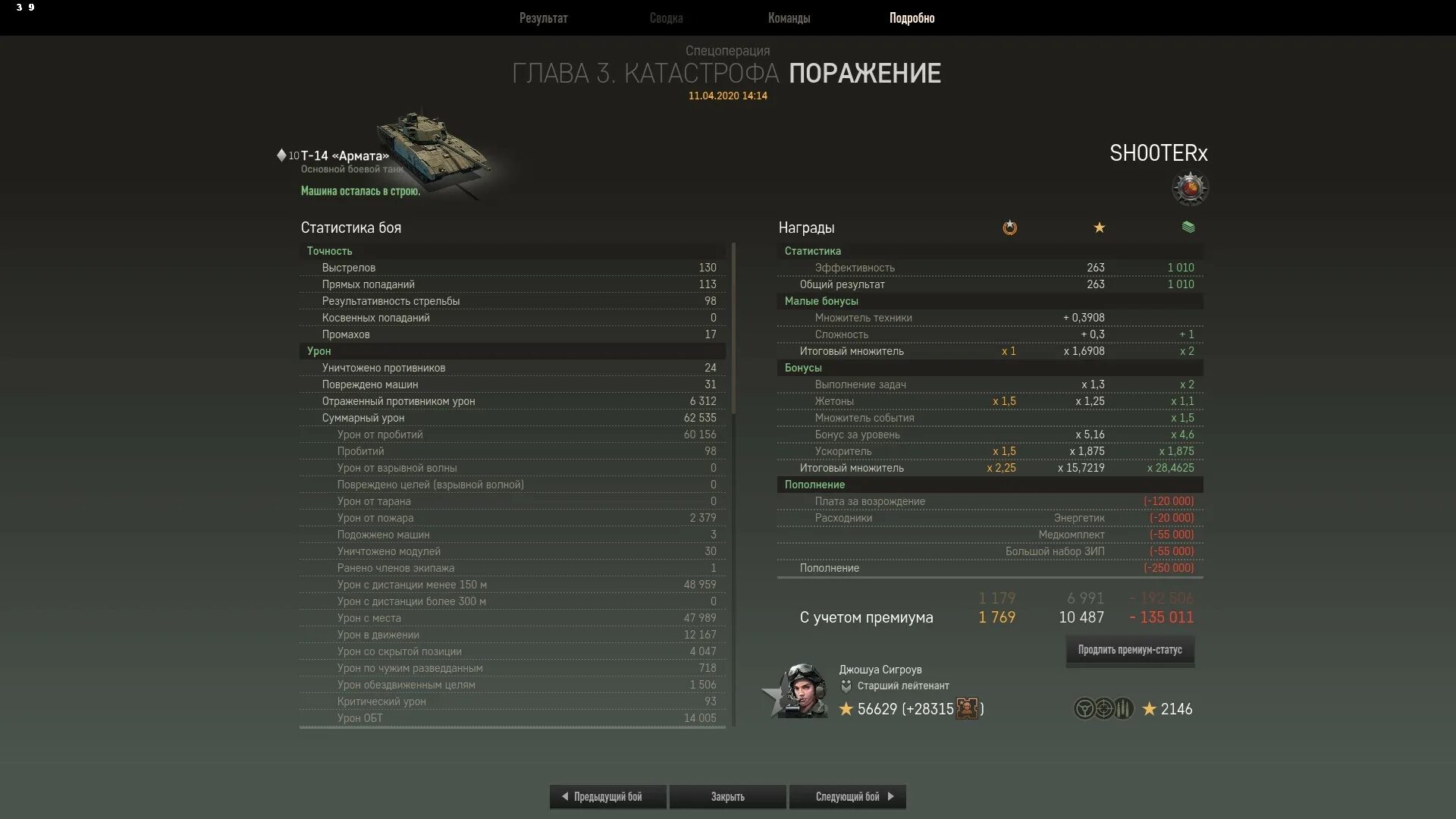Click commander bonus experience icon near +28315
The width and height of the screenshot is (1456, 819).
coord(967,709)
